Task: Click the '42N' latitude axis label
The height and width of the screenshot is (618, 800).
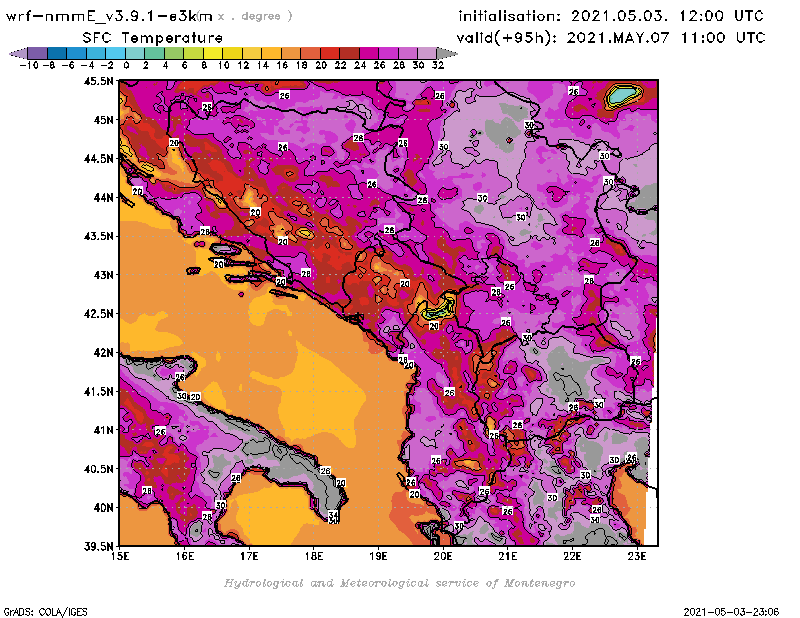Action: 103,353
